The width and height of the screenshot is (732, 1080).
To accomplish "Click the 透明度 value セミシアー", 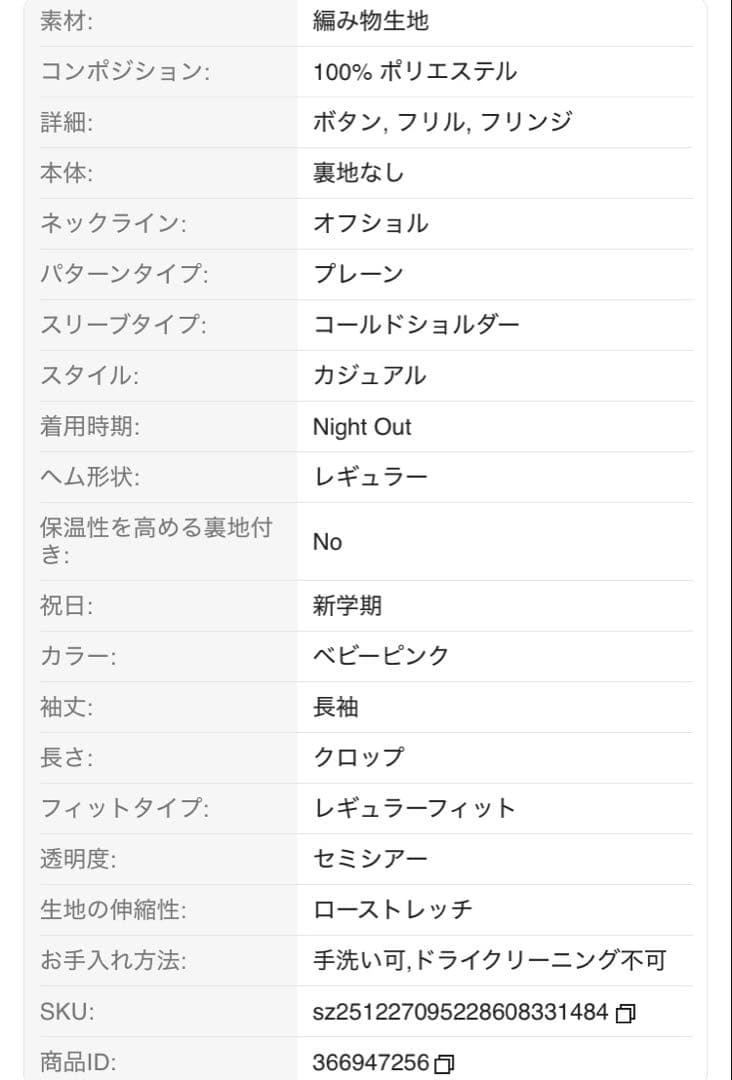I will [370, 859].
